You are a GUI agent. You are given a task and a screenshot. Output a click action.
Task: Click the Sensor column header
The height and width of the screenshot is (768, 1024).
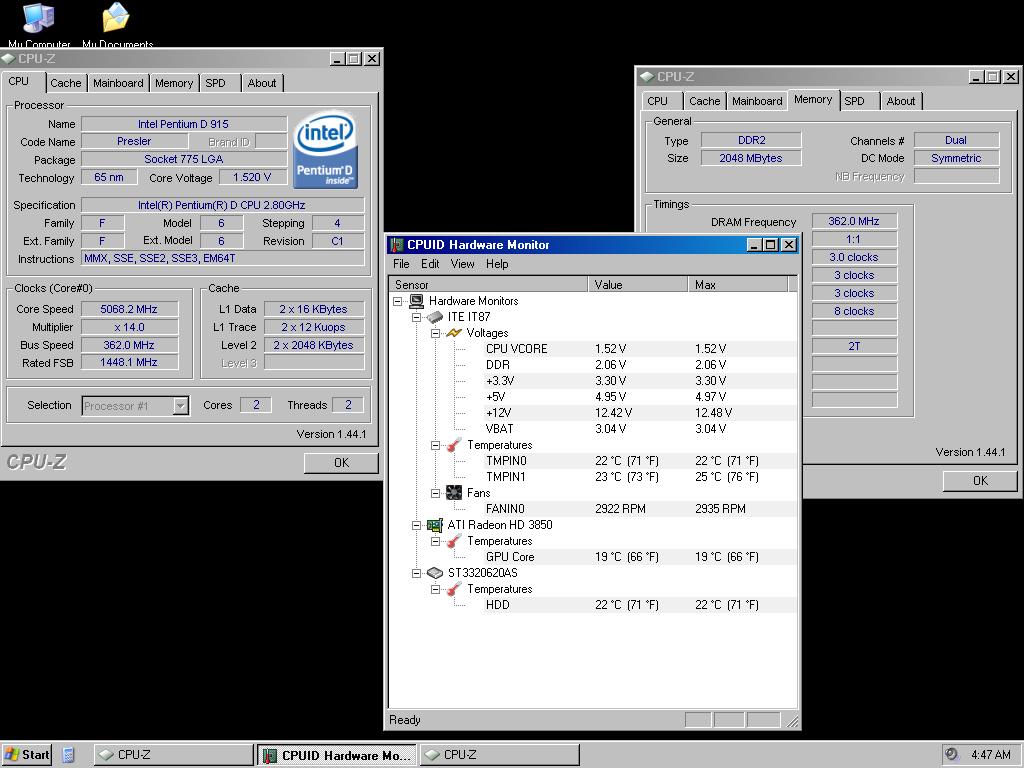point(488,285)
